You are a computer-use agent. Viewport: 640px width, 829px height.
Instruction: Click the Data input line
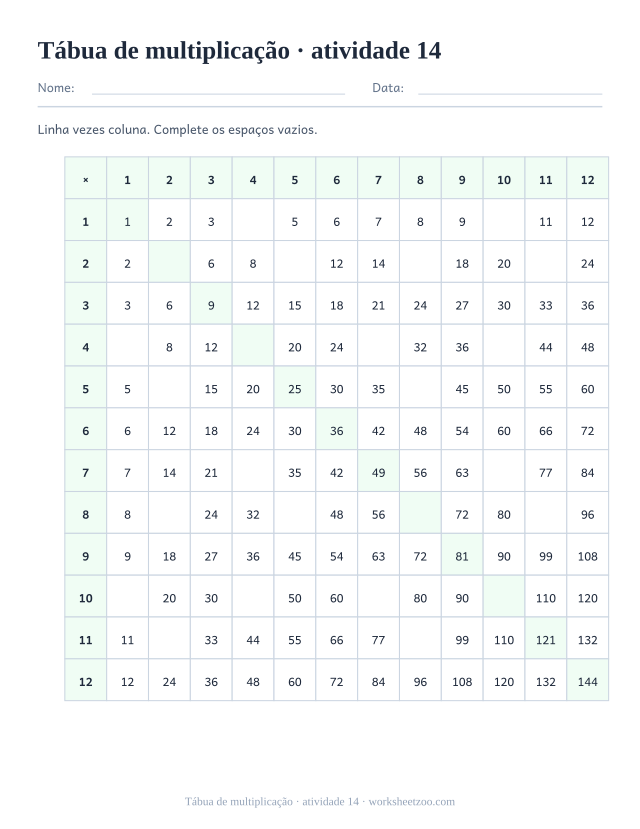(510, 88)
